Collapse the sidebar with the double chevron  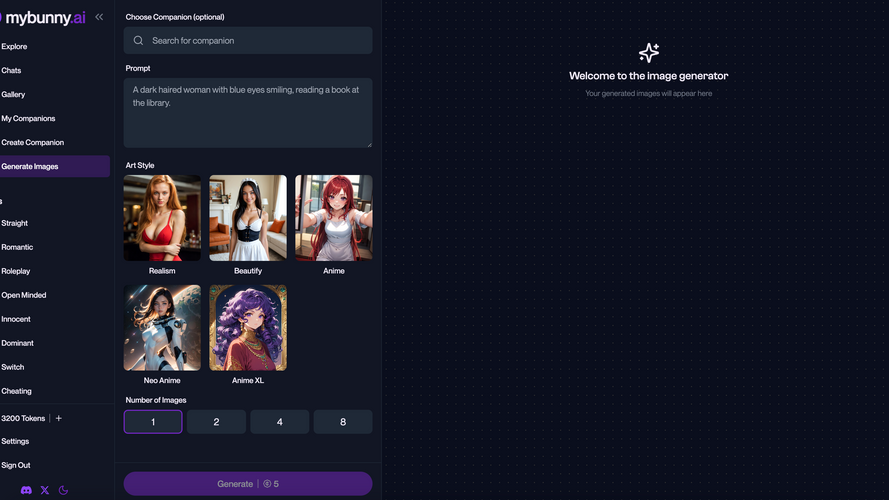(99, 17)
